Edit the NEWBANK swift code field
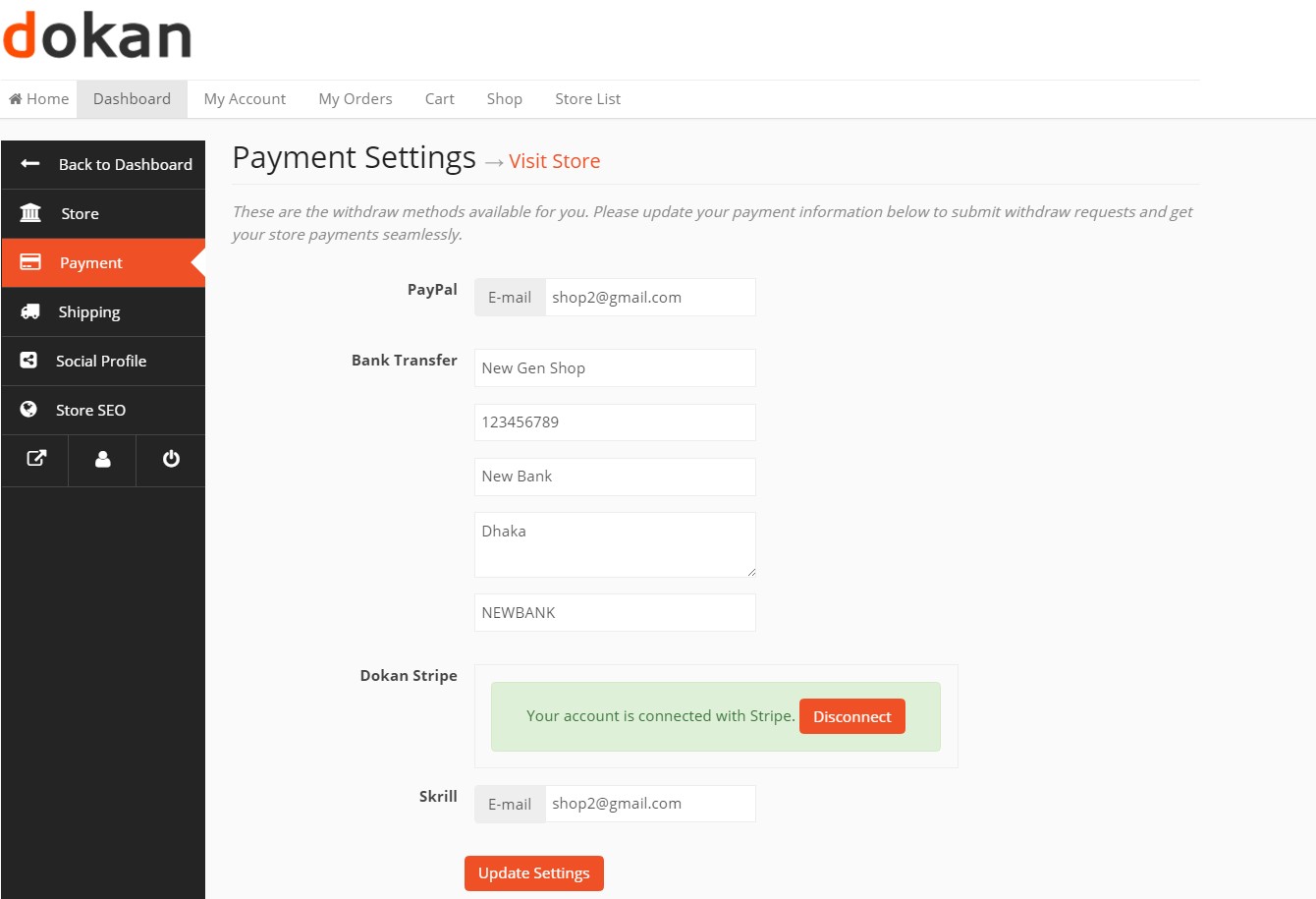This screenshot has width=1316, height=899. (x=615, y=613)
